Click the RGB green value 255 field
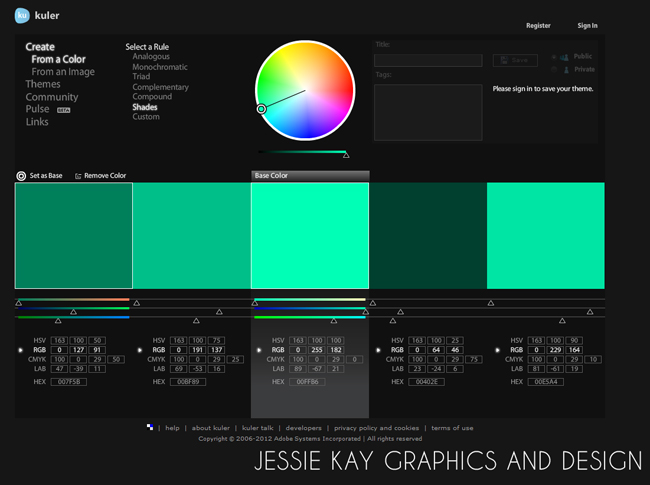 point(317,350)
